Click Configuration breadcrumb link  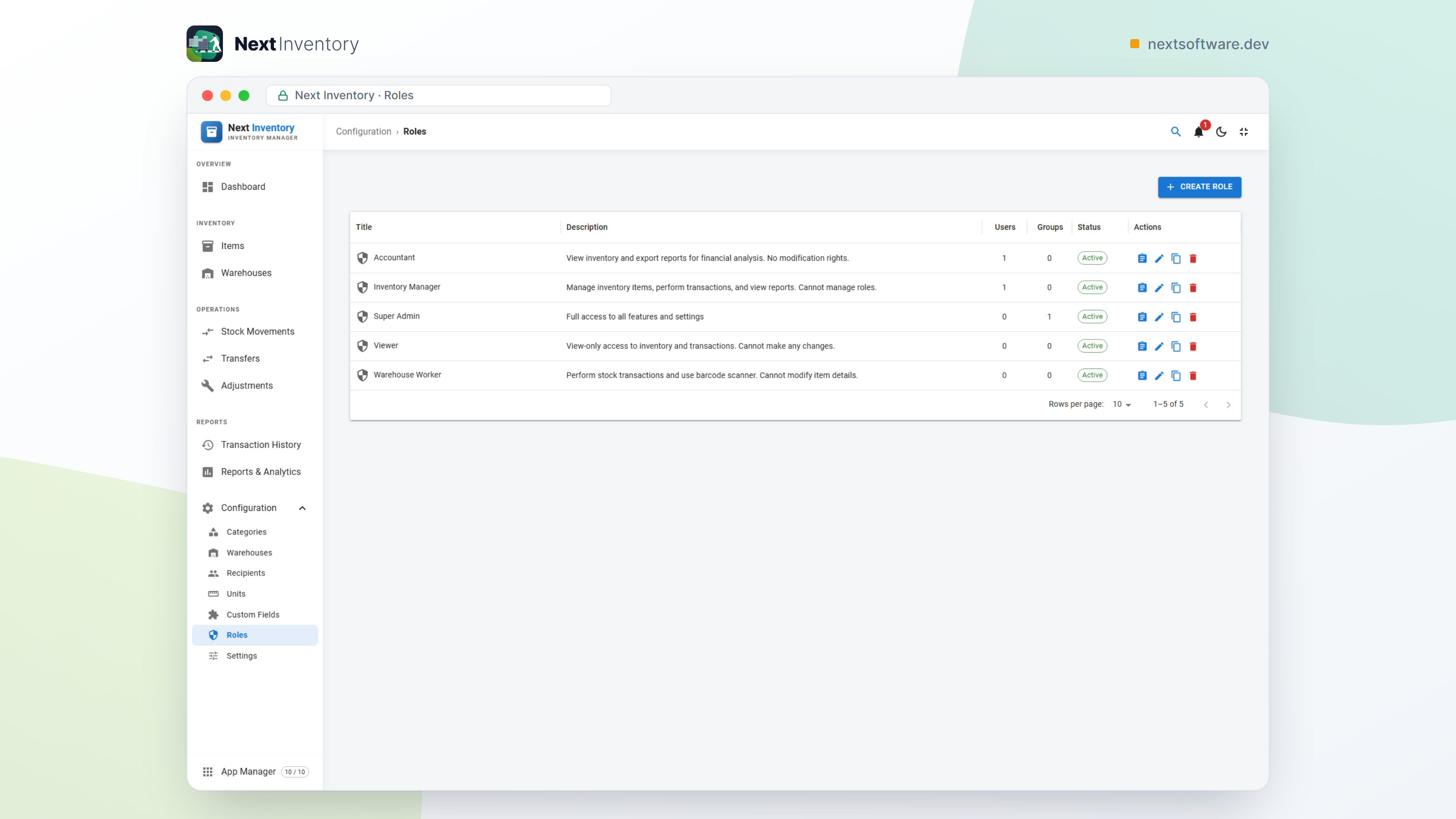[x=364, y=131]
